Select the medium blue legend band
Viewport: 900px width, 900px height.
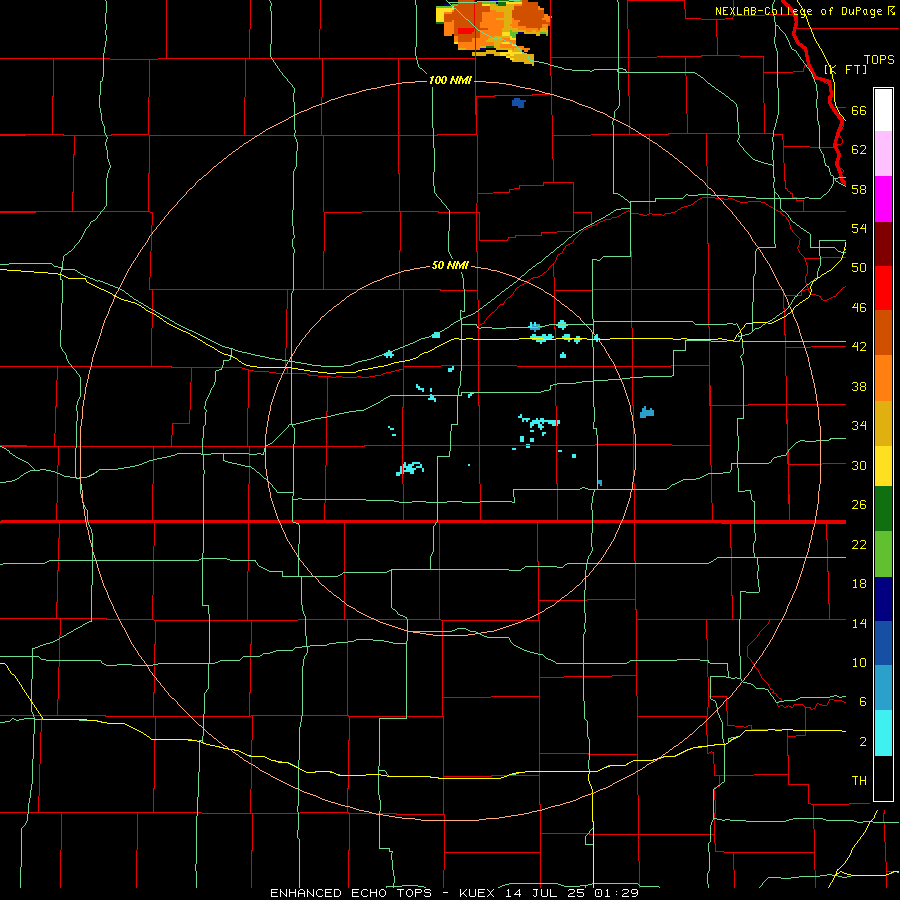coord(883,643)
